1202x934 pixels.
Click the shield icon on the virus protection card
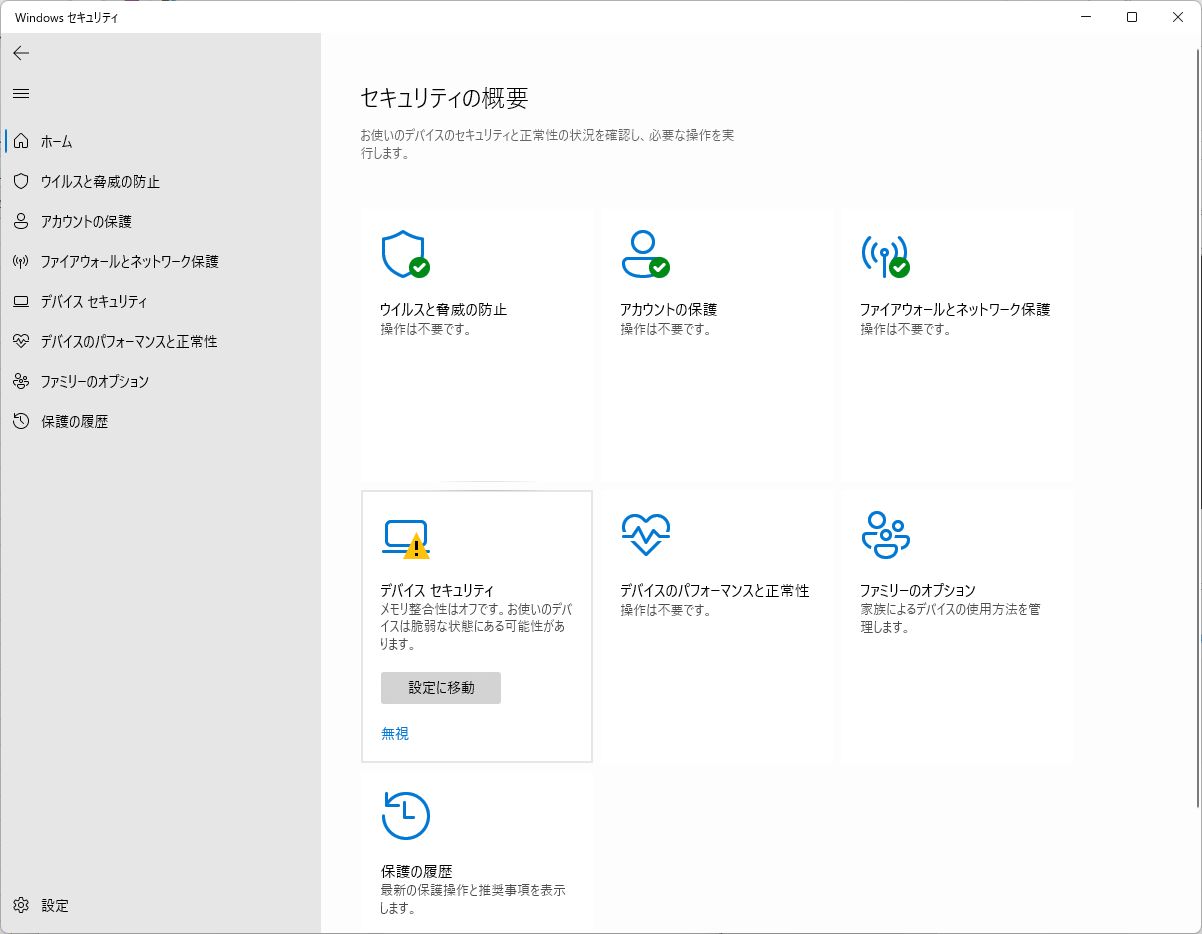tap(405, 255)
